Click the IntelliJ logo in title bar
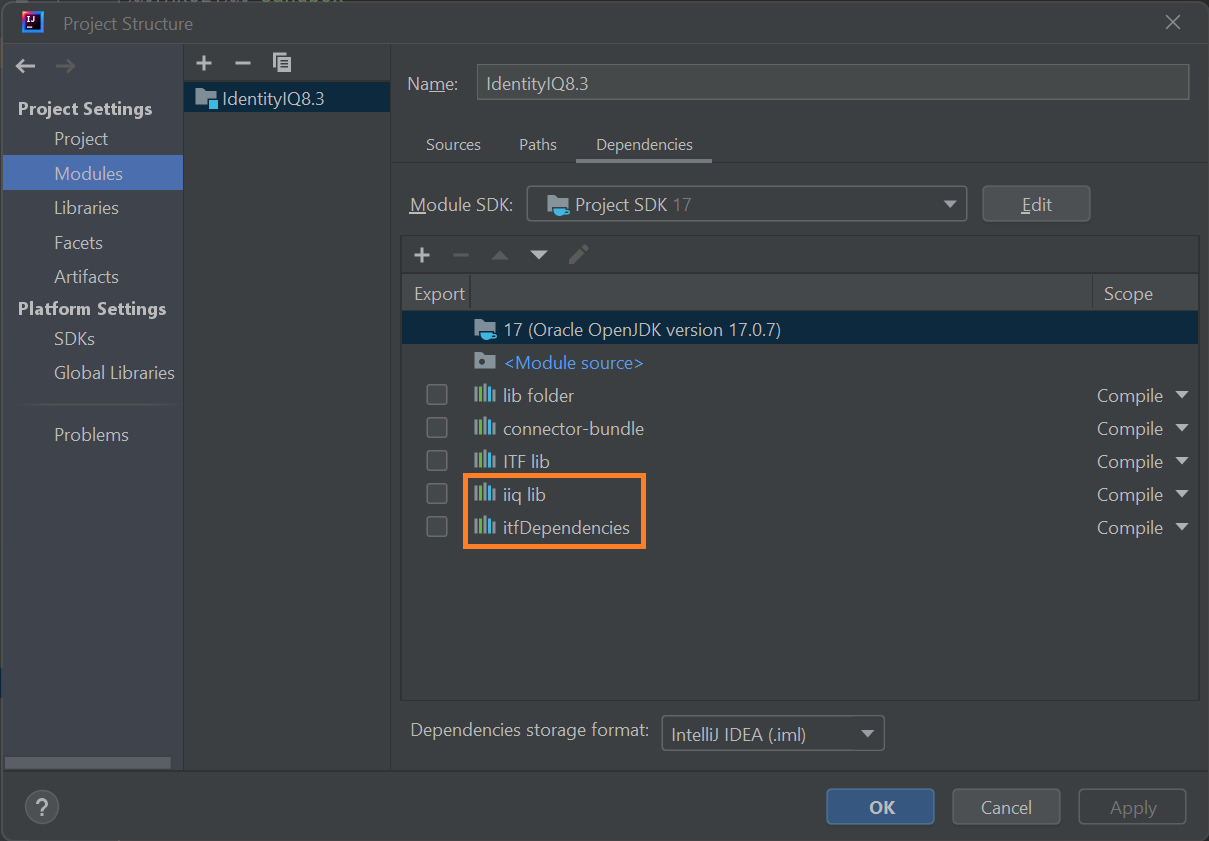The height and width of the screenshot is (841, 1209). coord(32,22)
